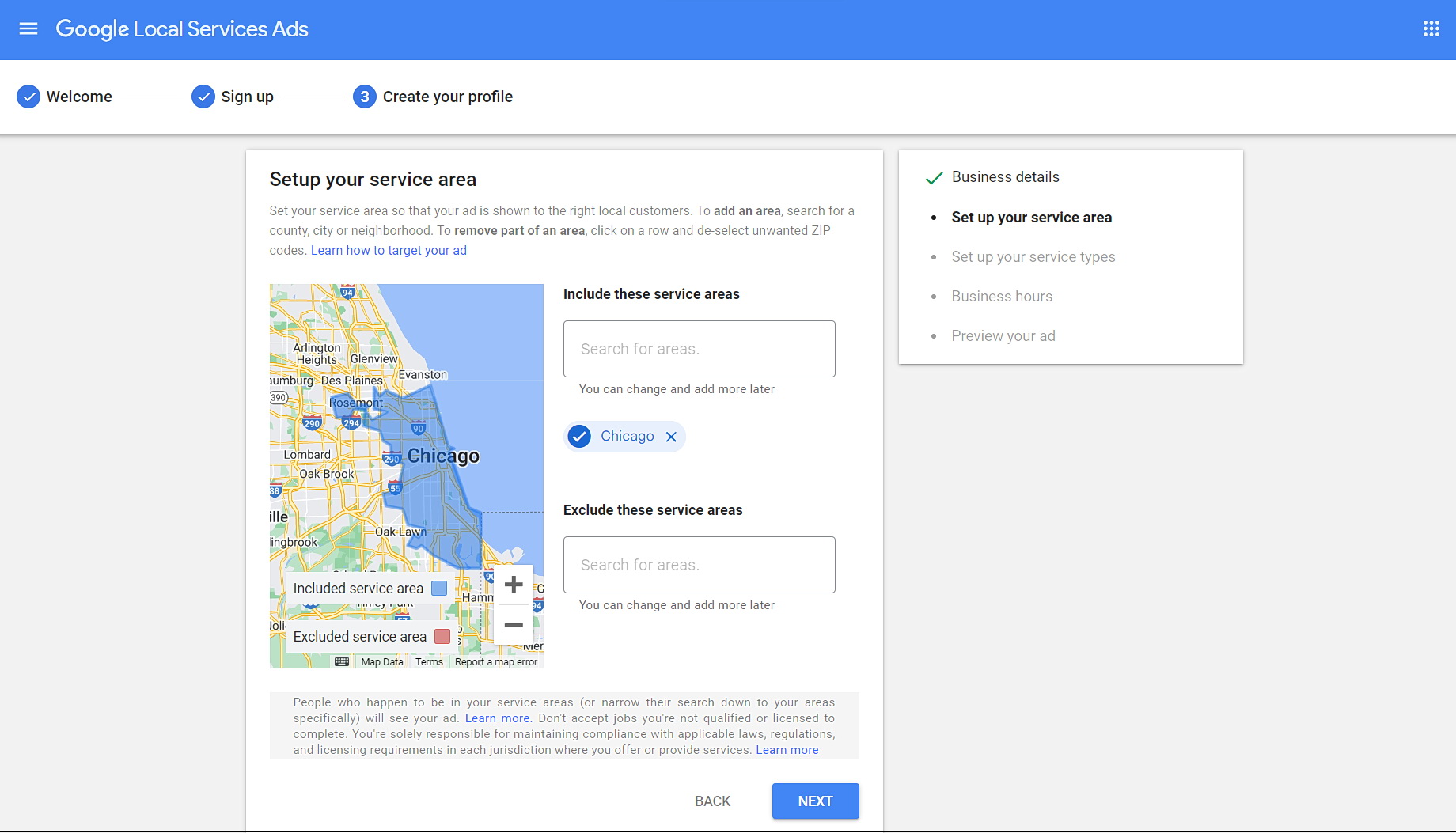Click the exclude areas search field
Viewport: 1456px width, 833px height.
(699, 565)
